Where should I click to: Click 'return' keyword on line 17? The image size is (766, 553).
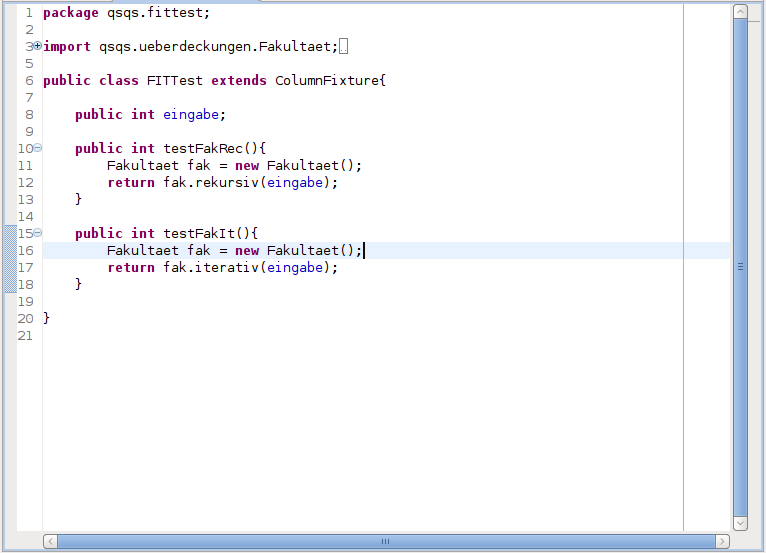[x=131, y=268]
